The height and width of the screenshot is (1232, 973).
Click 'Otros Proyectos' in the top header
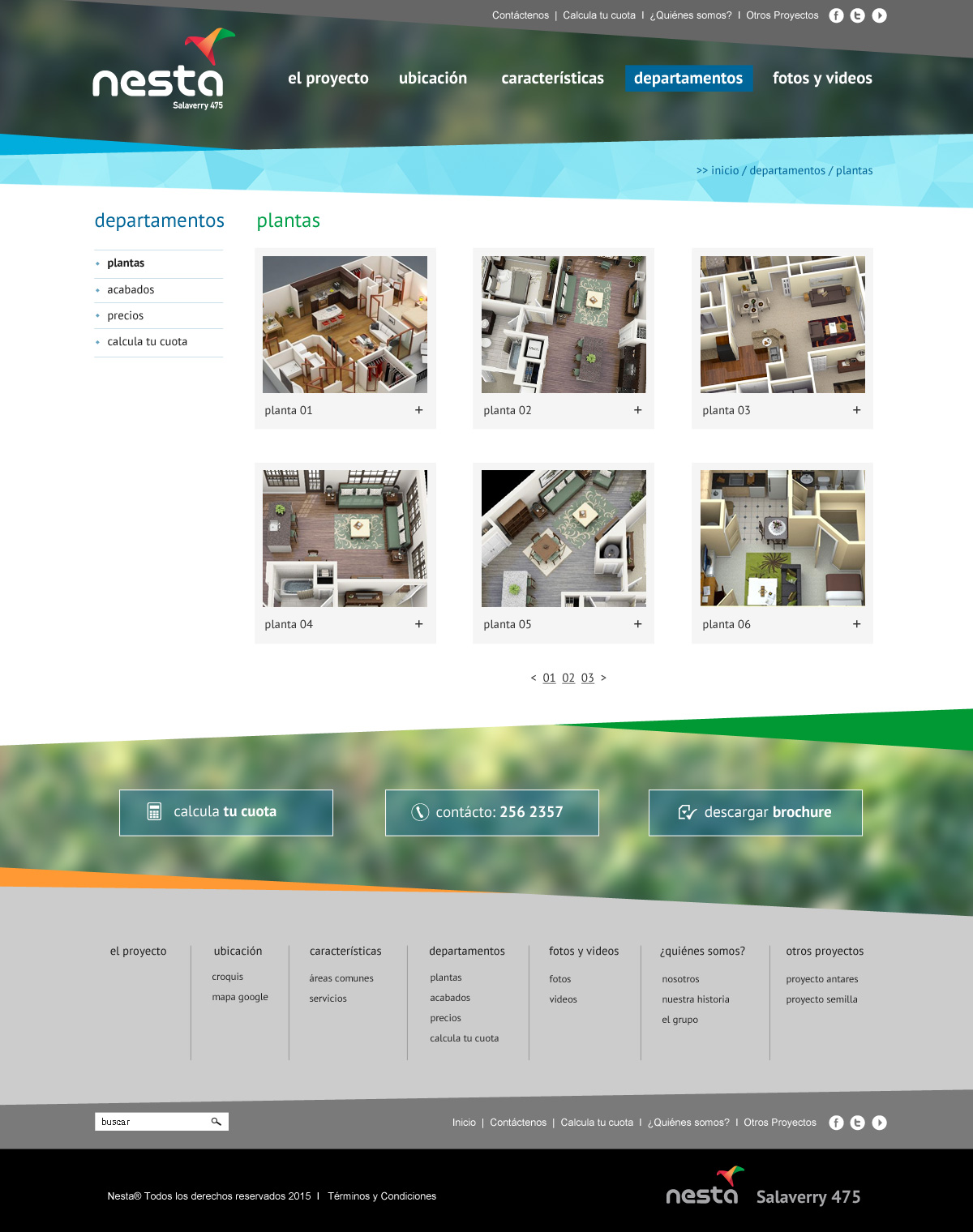(x=782, y=15)
